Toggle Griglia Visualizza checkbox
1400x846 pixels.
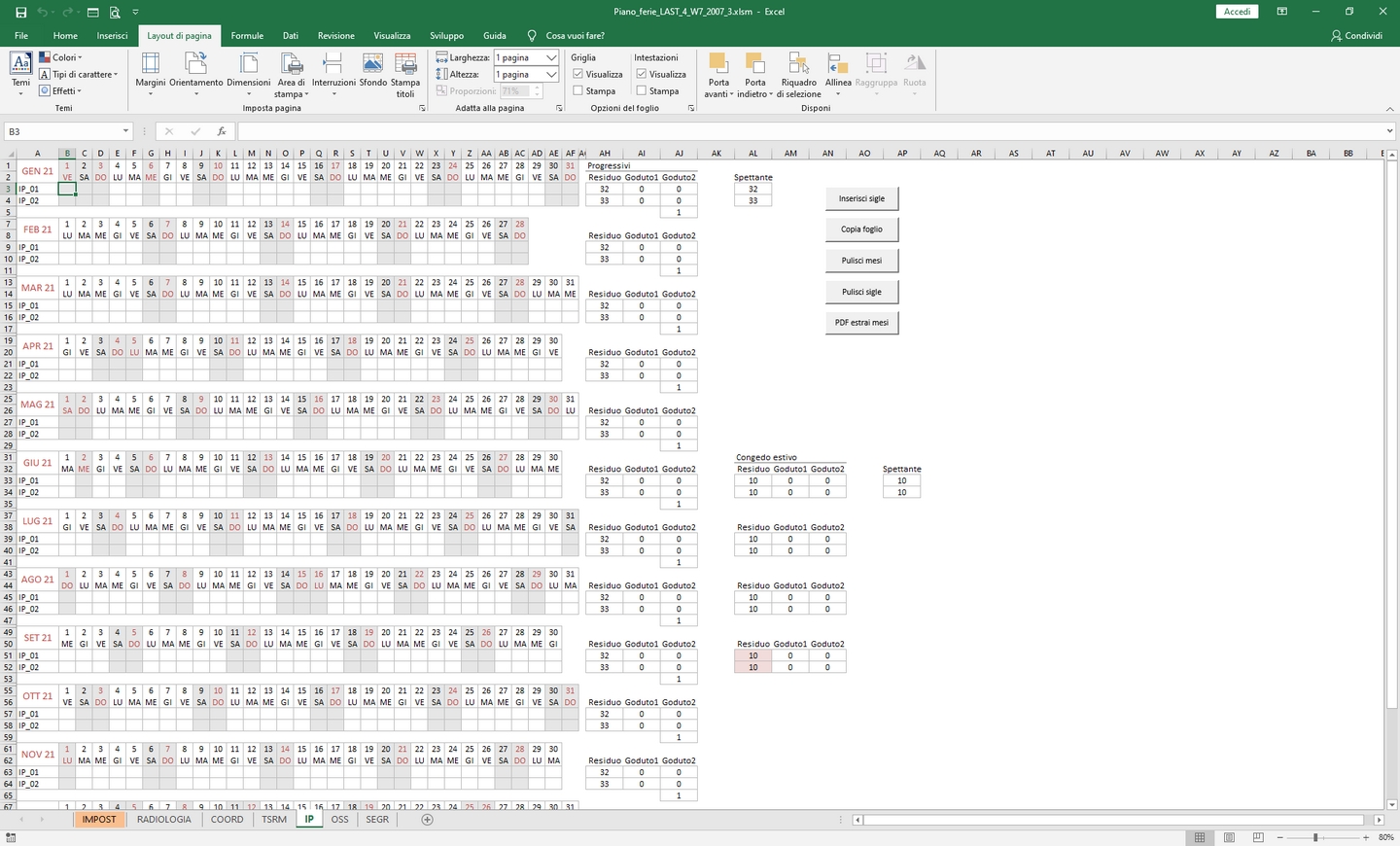[x=578, y=74]
